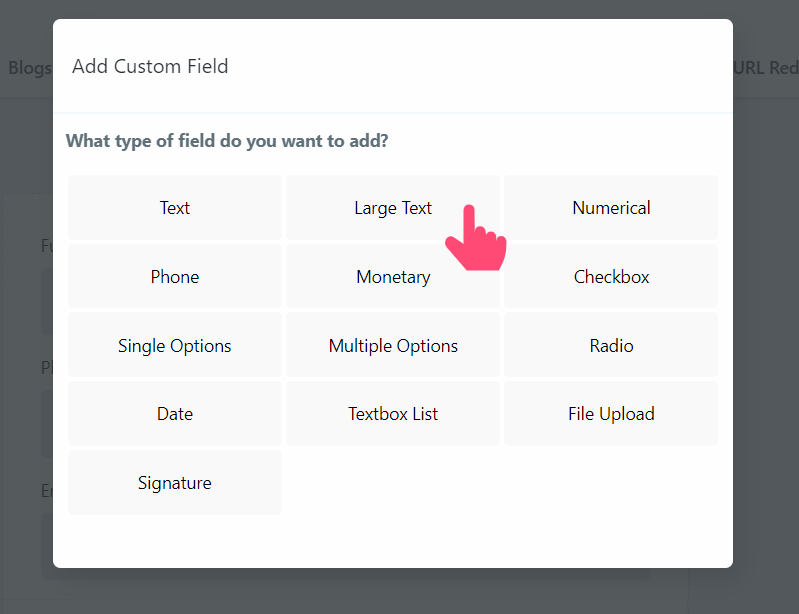Select the Date field type

(175, 413)
